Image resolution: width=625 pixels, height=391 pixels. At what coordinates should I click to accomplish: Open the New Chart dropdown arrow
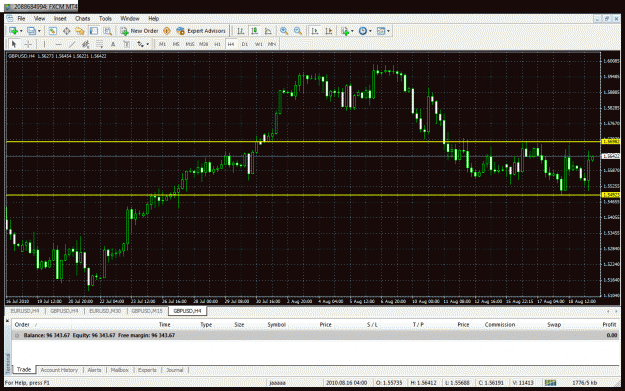click(21, 31)
